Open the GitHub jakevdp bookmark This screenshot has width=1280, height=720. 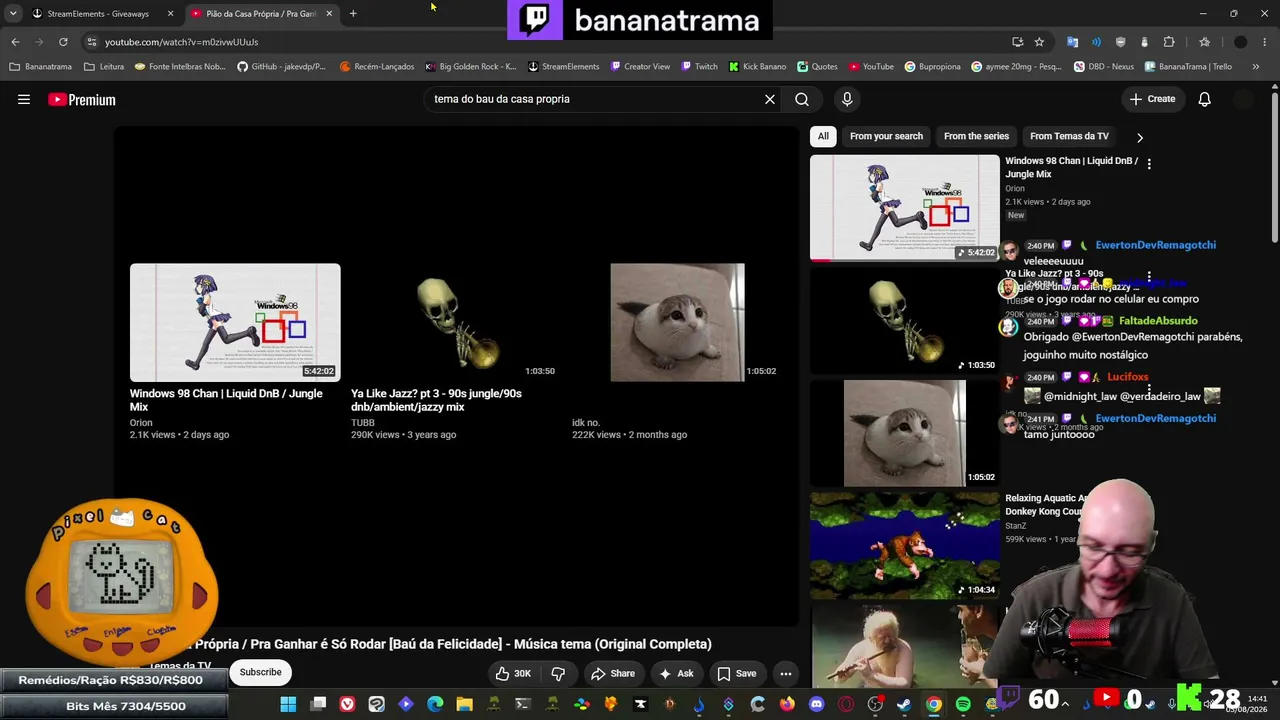[281, 67]
